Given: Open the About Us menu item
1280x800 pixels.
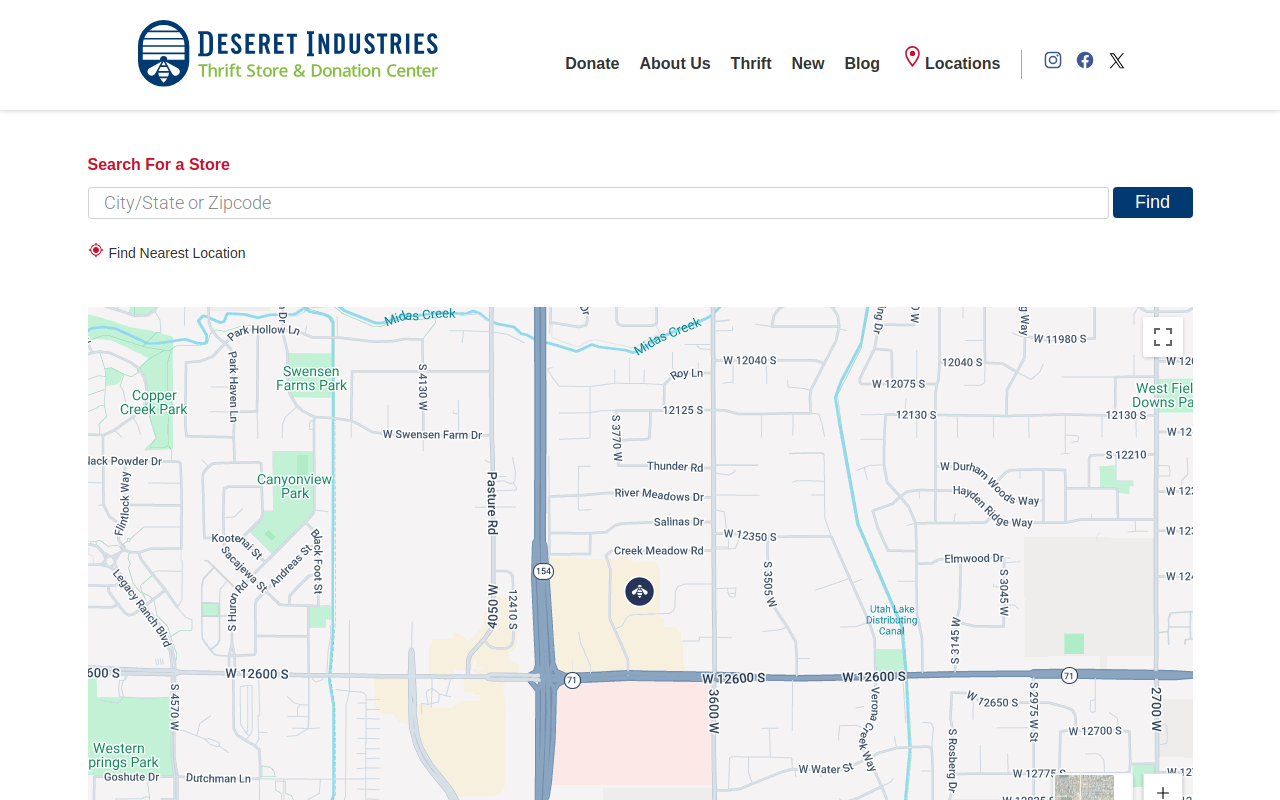Looking at the screenshot, I should [675, 63].
